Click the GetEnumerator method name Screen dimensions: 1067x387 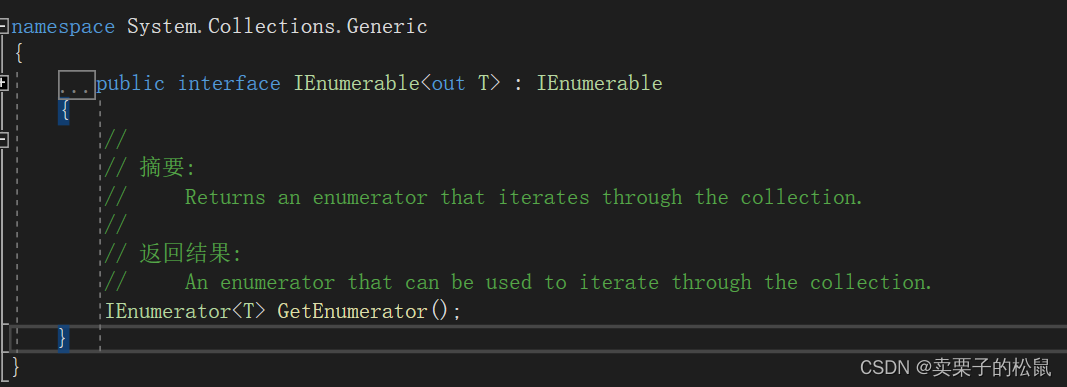coord(352,312)
